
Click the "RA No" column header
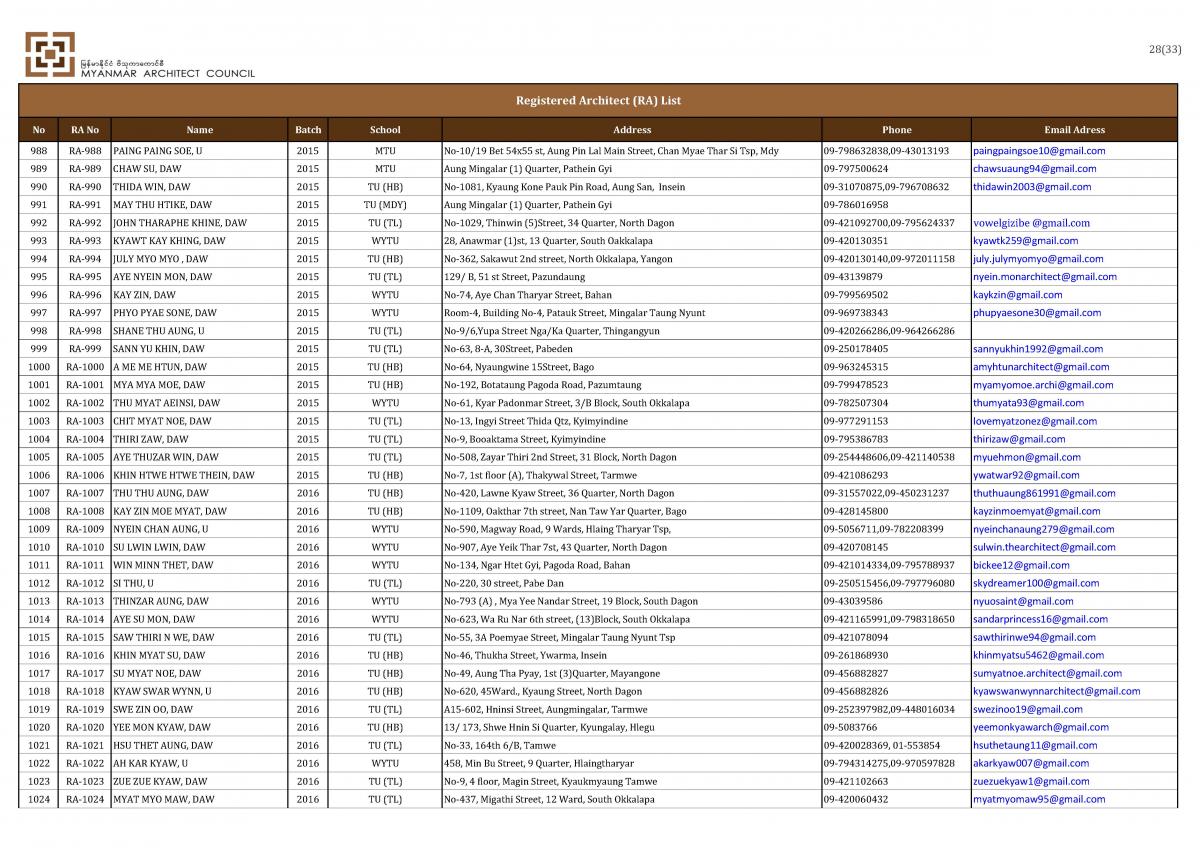pos(85,130)
